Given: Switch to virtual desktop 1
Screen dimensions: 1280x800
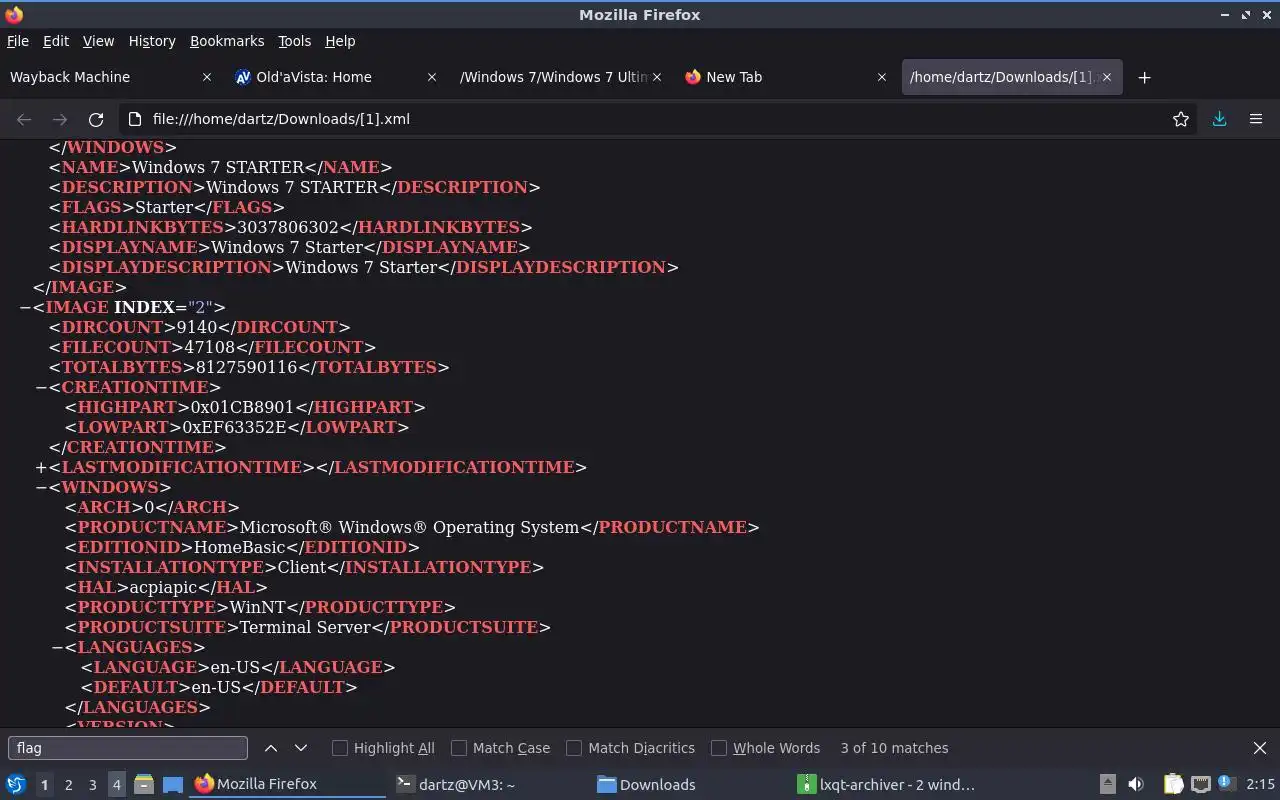Looking at the screenshot, I should tap(44, 784).
